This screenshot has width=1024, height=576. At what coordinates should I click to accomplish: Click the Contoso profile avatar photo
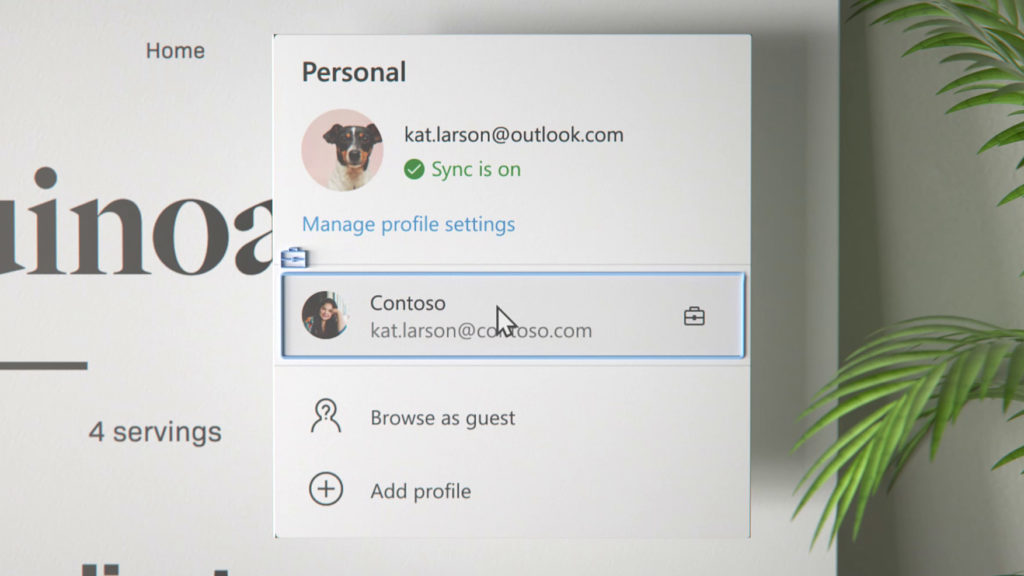pyautogui.click(x=325, y=315)
